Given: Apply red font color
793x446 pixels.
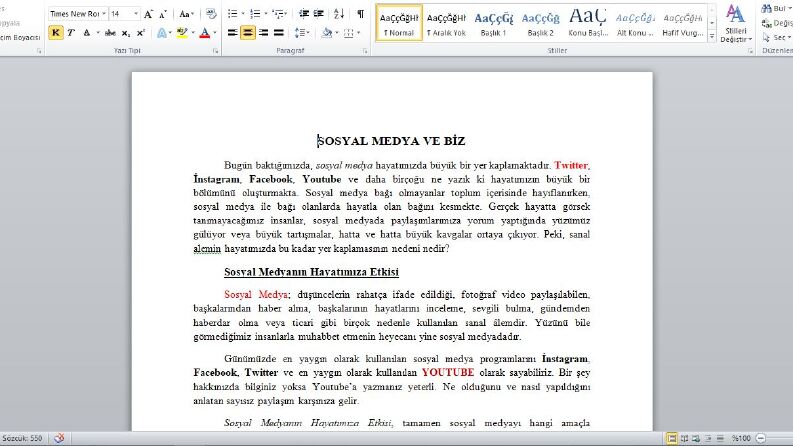Looking at the screenshot, I should tap(204, 33).
